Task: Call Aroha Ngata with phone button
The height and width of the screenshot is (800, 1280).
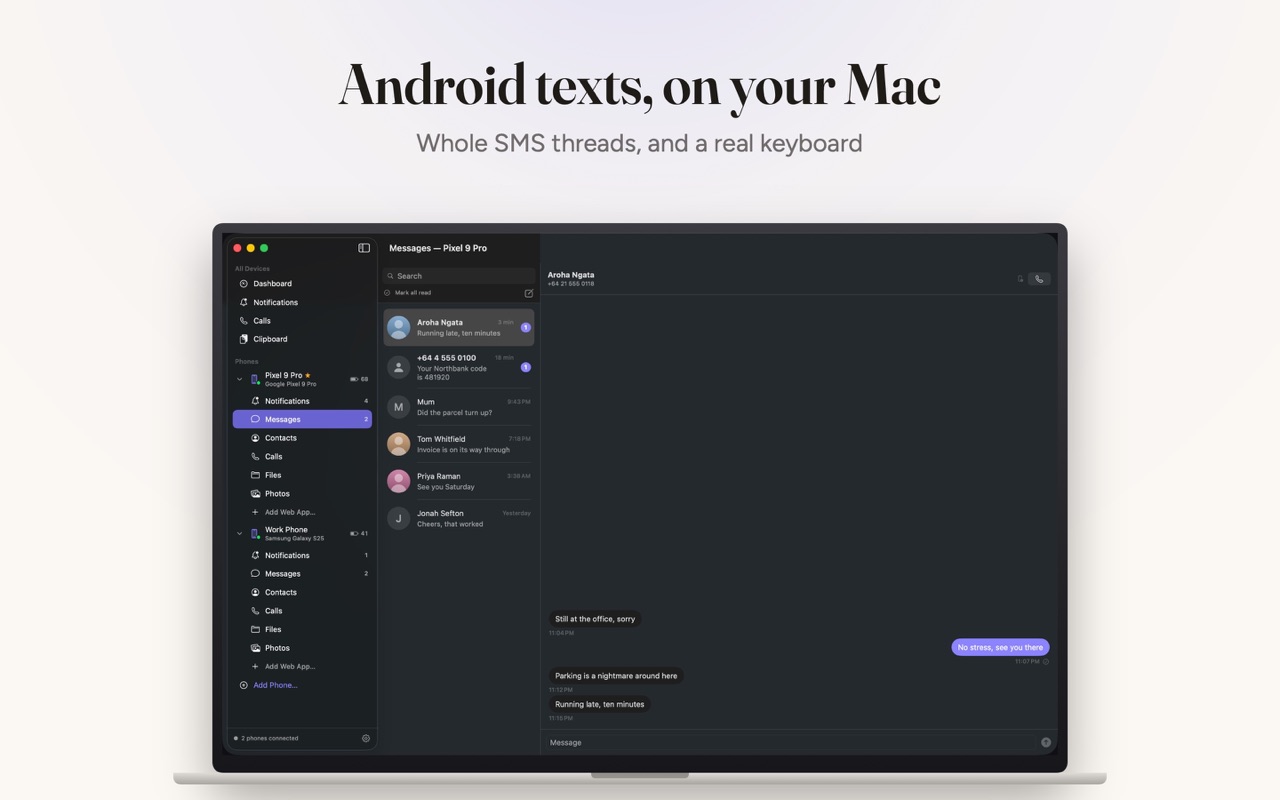Action: click(x=1039, y=279)
